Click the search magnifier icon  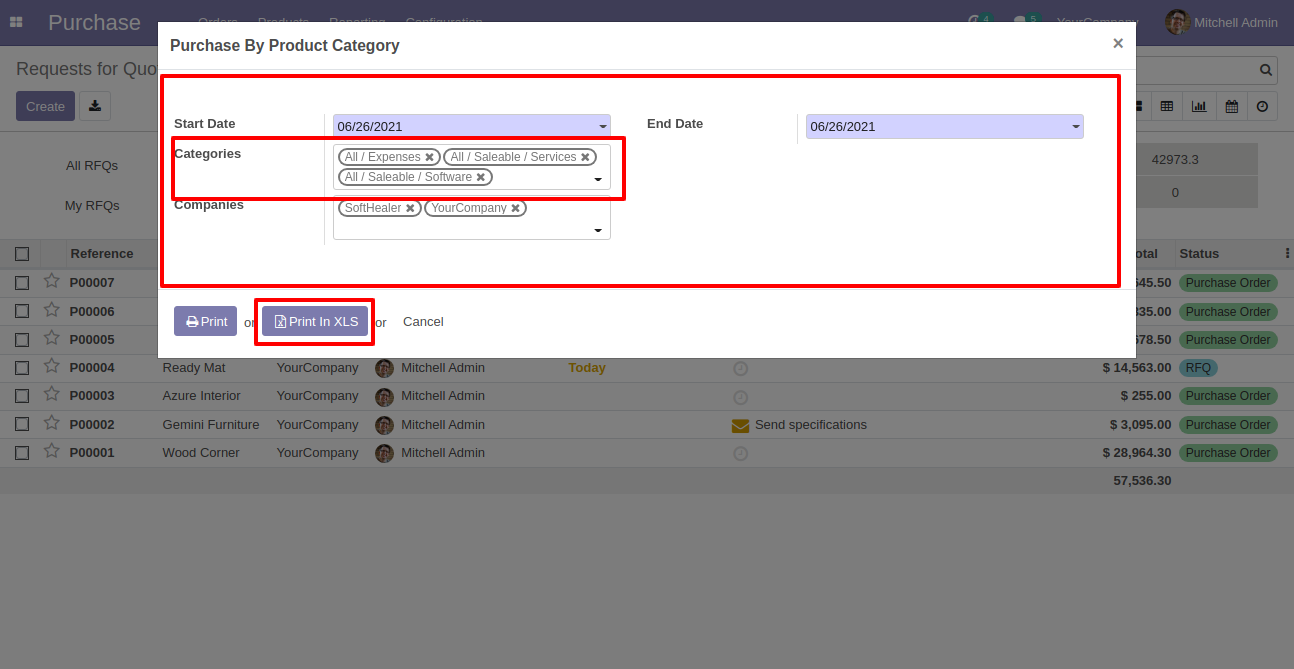coord(1266,70)
